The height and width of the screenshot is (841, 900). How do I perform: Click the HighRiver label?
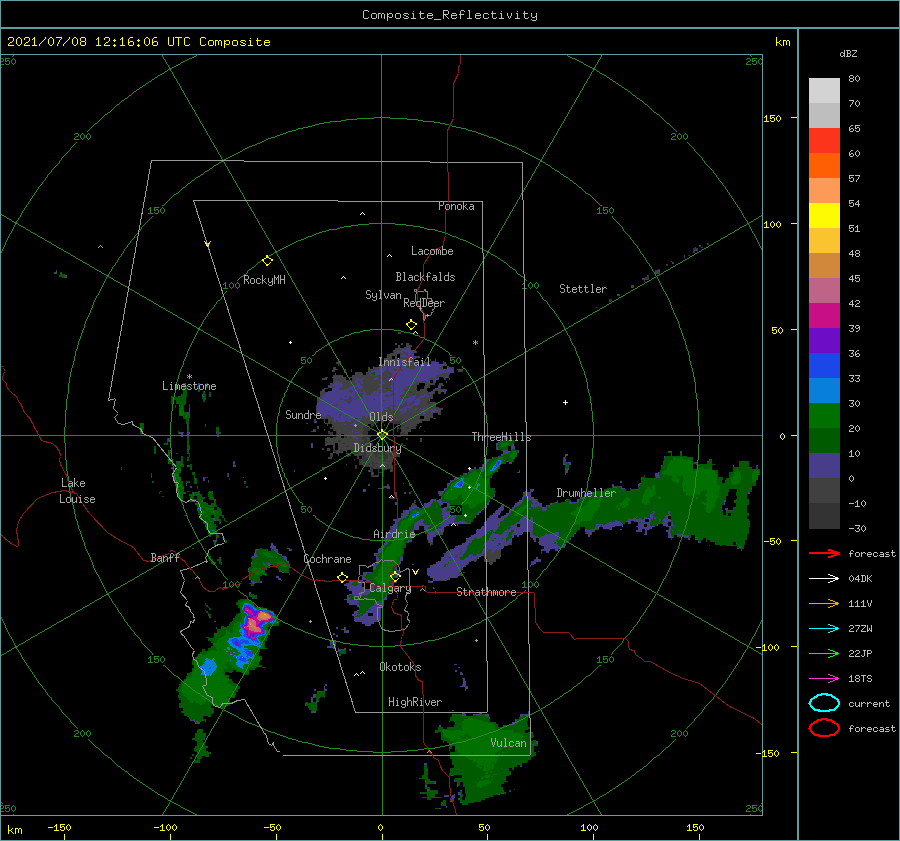click(x=414, y=702)
